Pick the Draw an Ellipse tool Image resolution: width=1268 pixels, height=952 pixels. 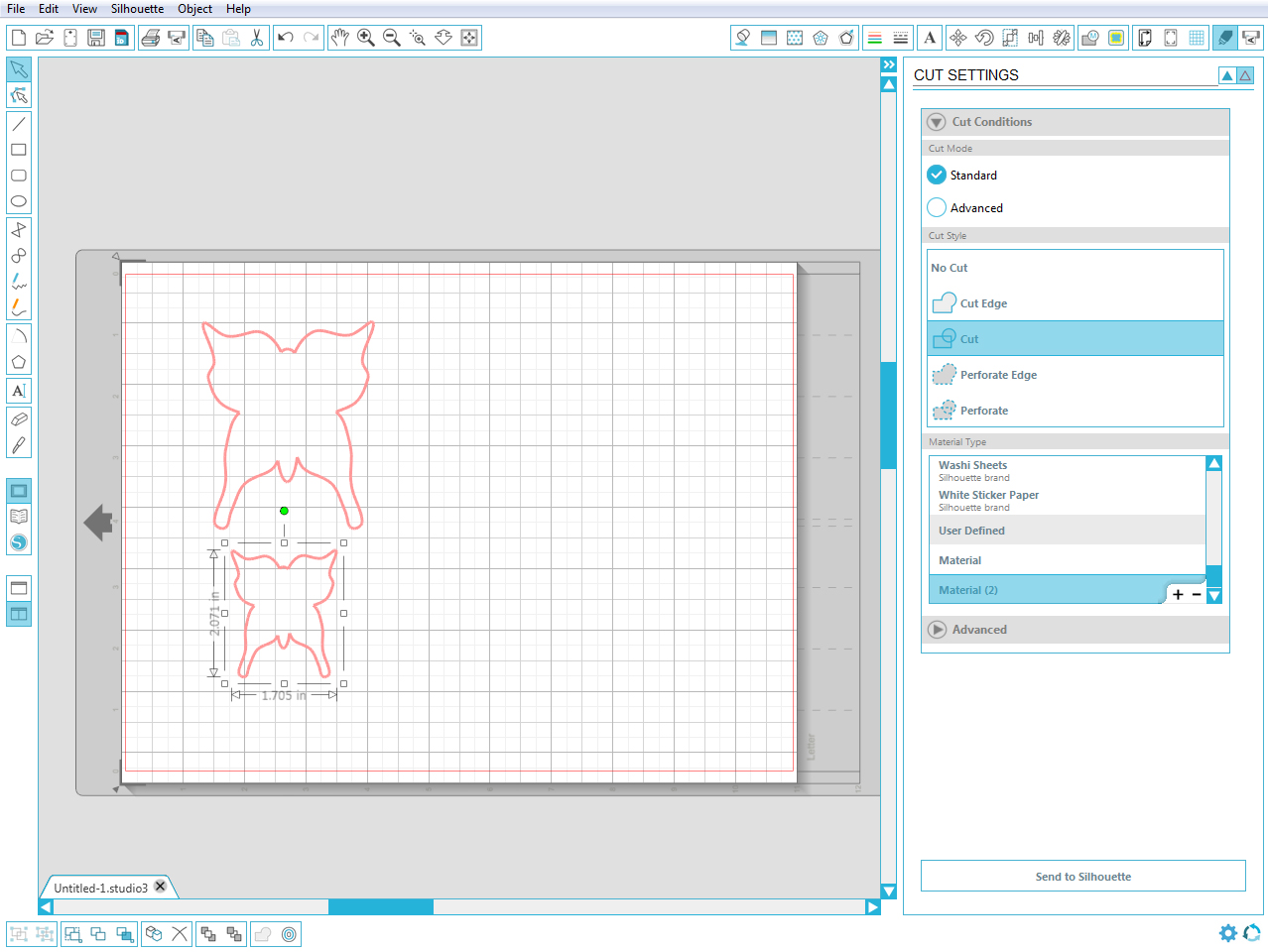tap(19, 201)
